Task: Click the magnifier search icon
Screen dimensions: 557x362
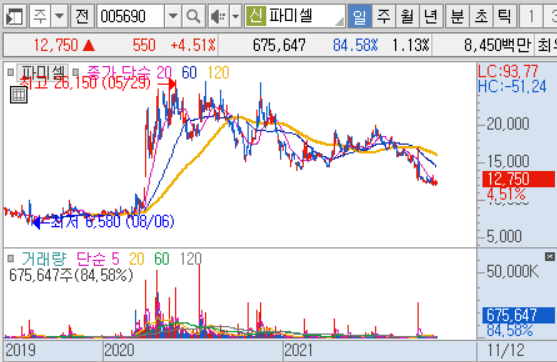Action: 194,16
